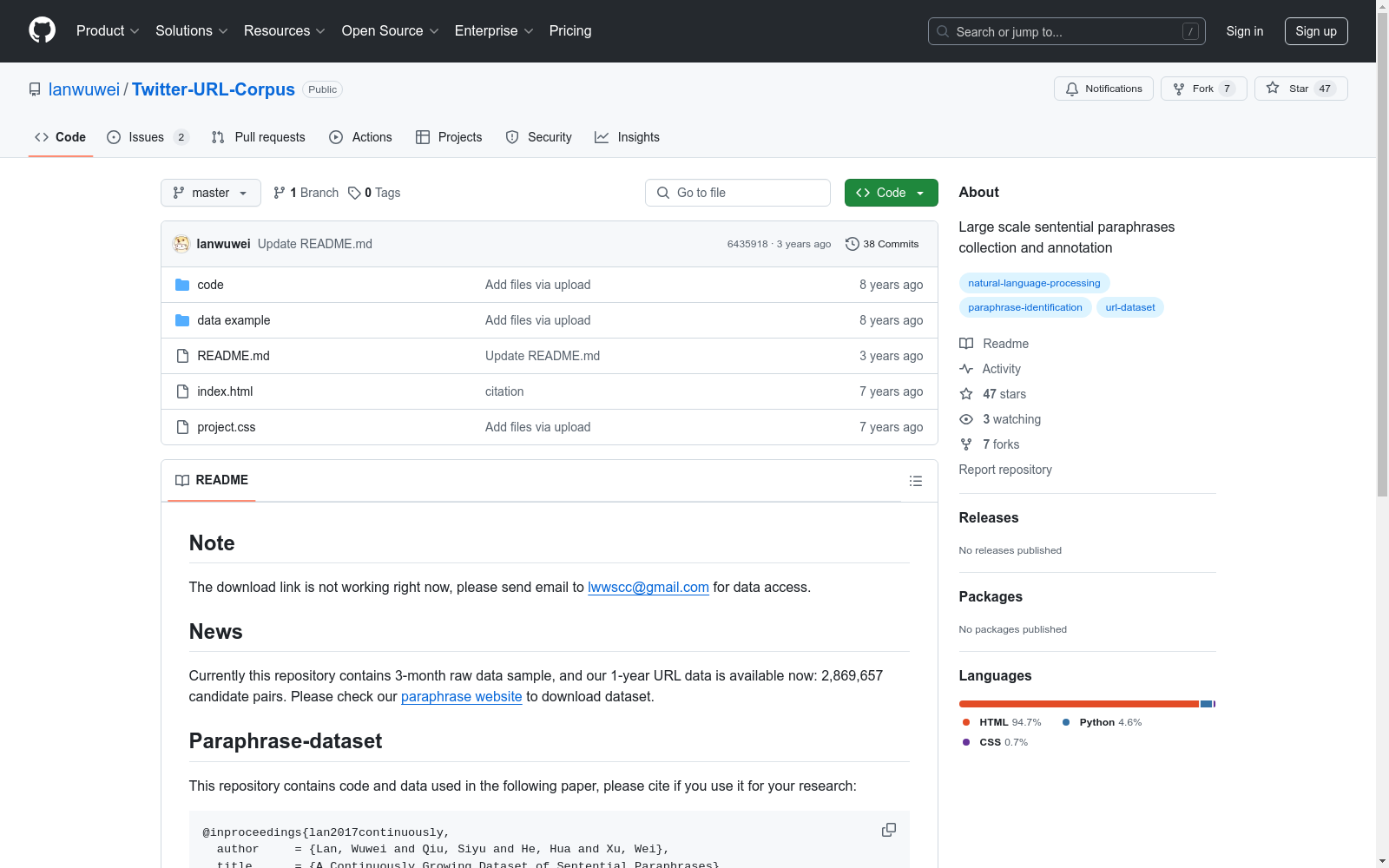
Task: Click the Sign in link
Action: click(1245, 31)
